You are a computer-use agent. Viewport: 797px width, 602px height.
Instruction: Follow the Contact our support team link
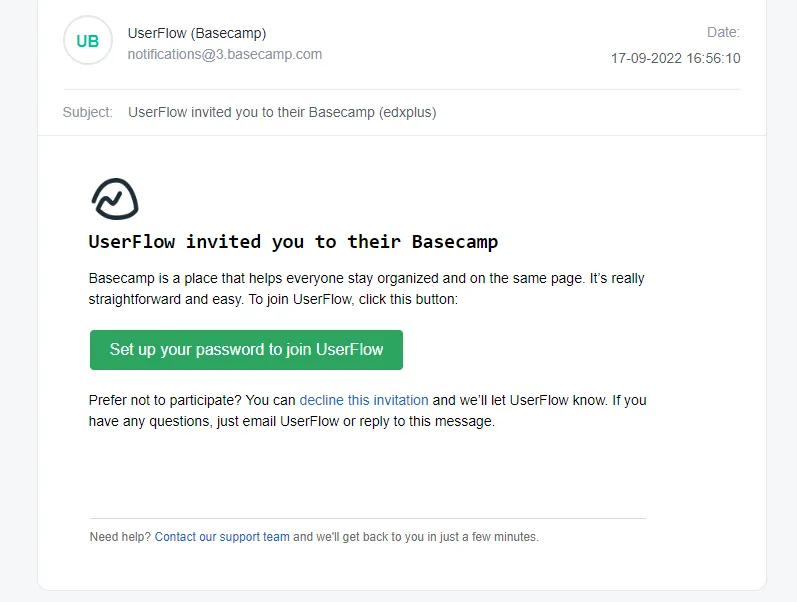click(x=222, y=537)
